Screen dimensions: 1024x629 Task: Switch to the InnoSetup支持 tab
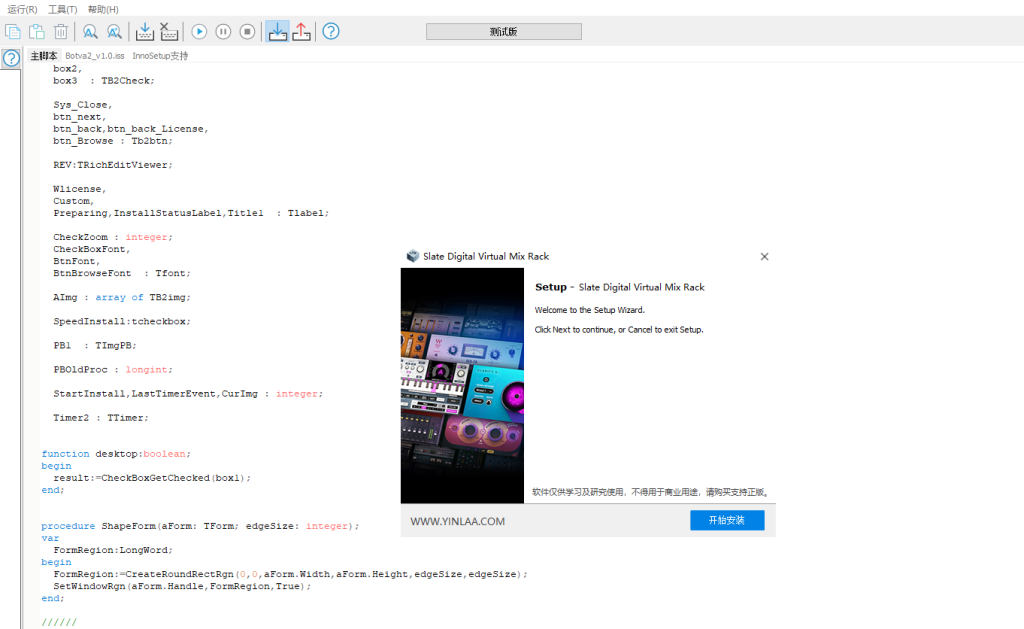tap(160, 56)
